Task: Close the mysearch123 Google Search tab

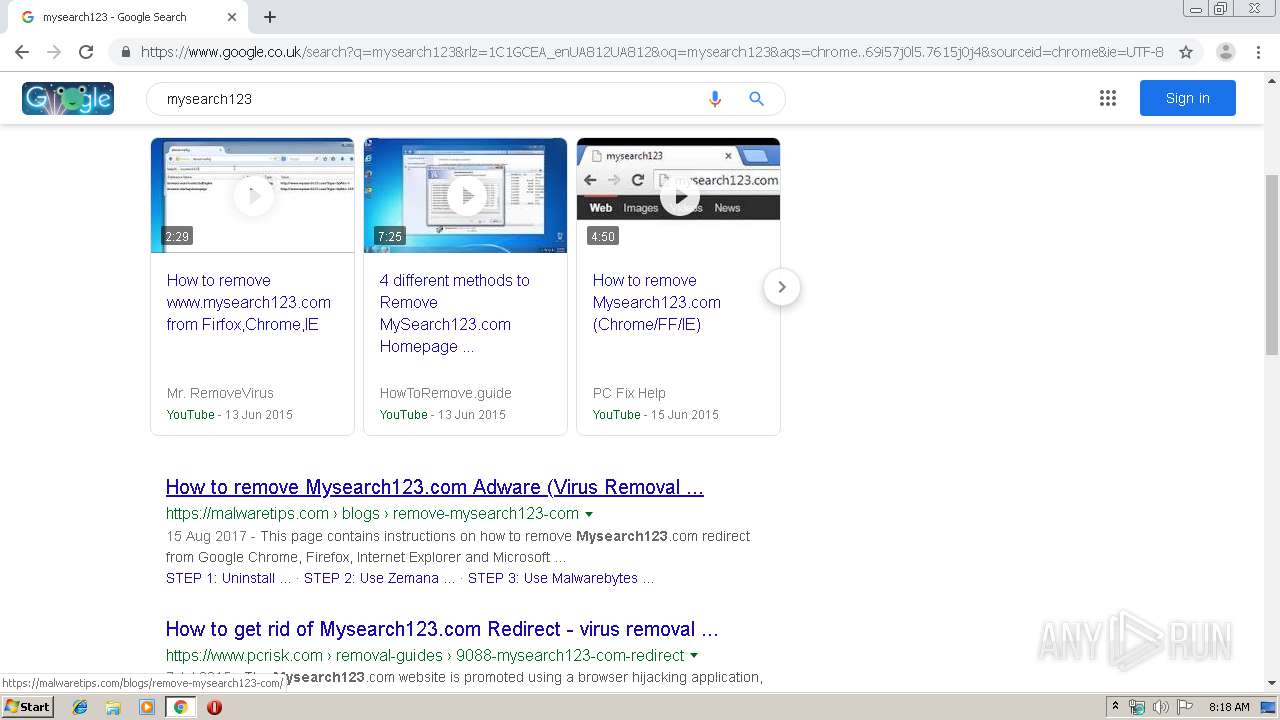Action: pos(232,17)
